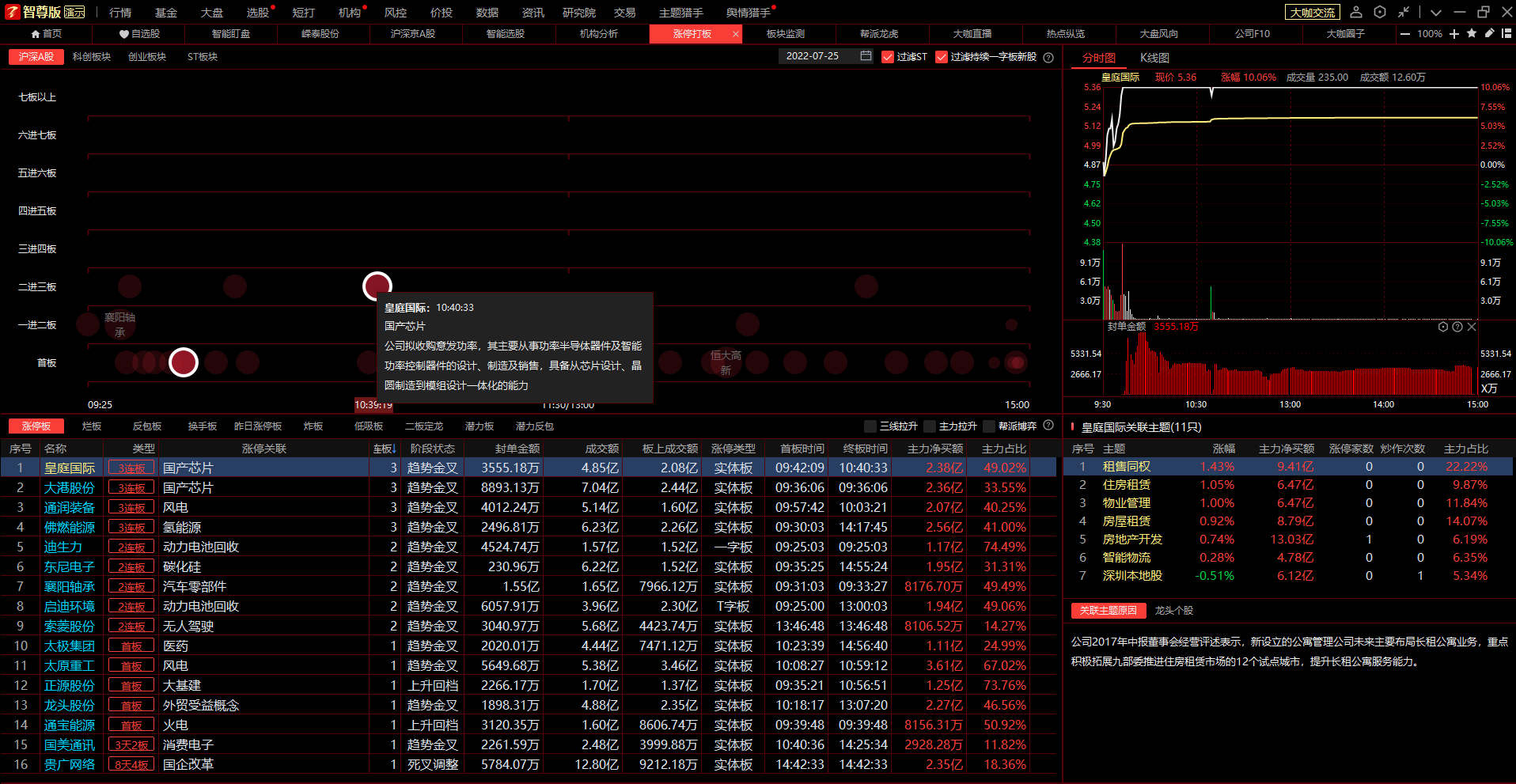Open the calendar date picker icon
1516x784 pixels.
pyautogui.click(x=866, y=56)
